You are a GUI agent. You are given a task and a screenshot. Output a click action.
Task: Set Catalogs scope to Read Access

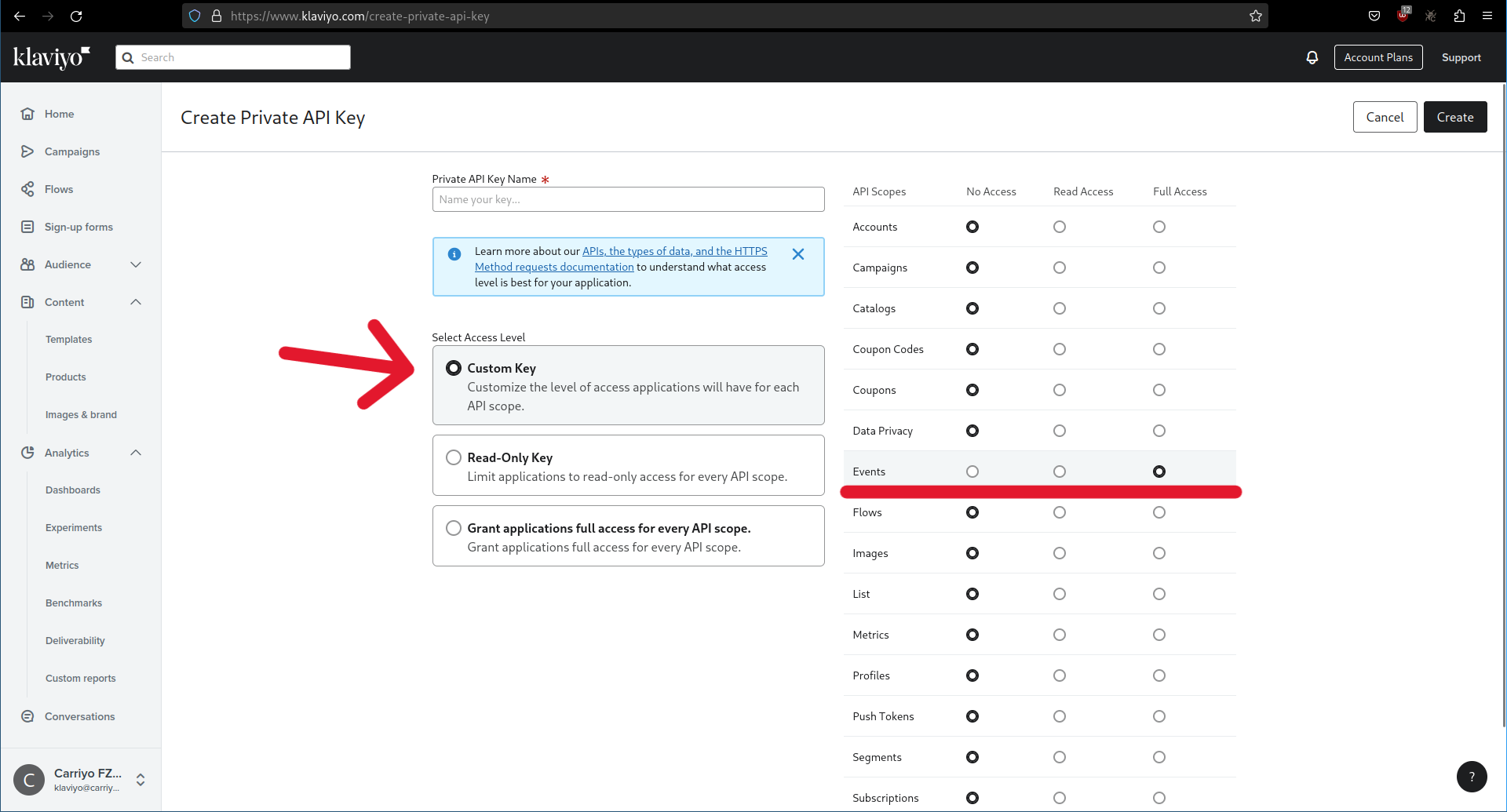[1060, 308]
